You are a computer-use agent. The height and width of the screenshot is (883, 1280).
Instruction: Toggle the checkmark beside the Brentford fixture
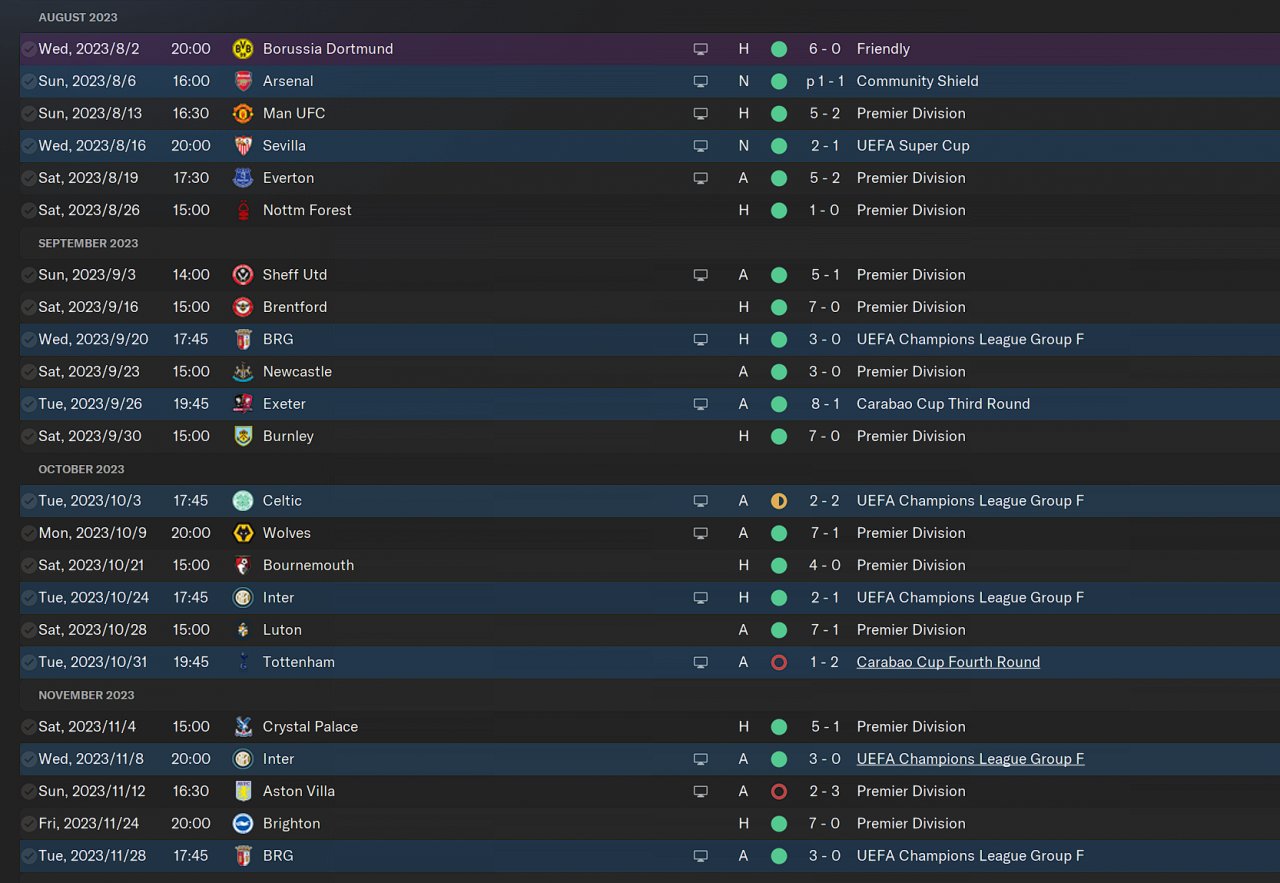click(x=29, y=307)
